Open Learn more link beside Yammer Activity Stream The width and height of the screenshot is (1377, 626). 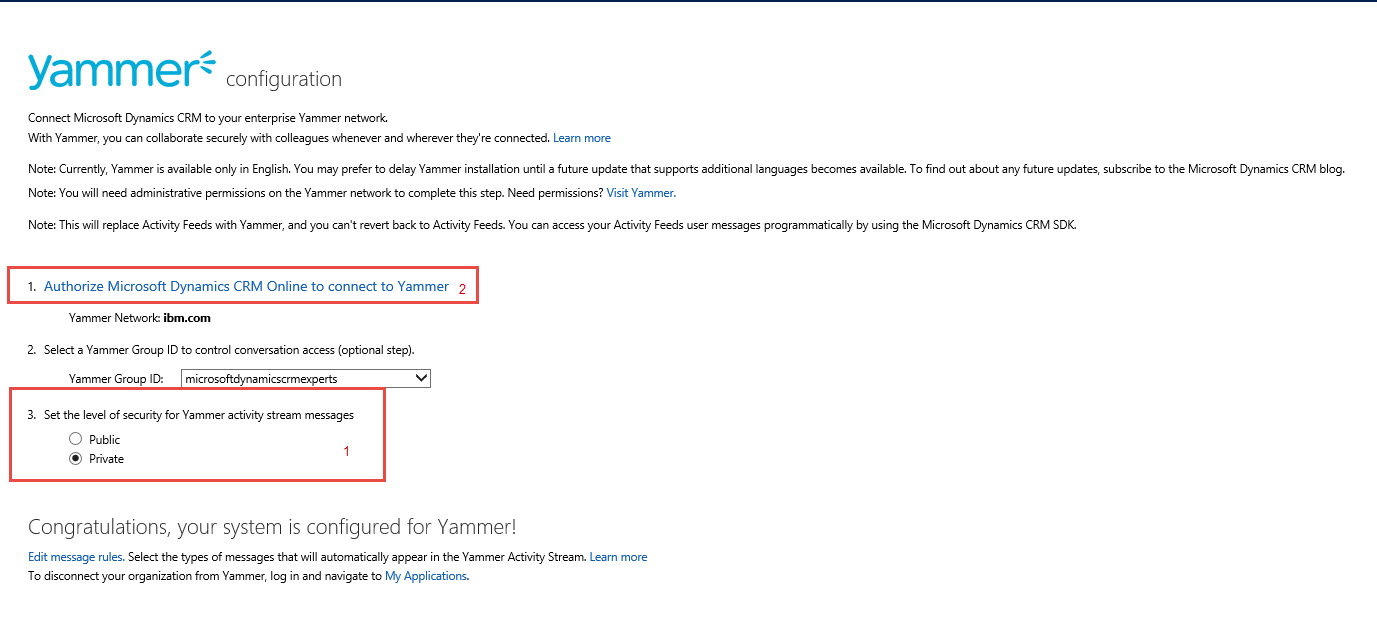pyautogui.click(x=618, y=556)
